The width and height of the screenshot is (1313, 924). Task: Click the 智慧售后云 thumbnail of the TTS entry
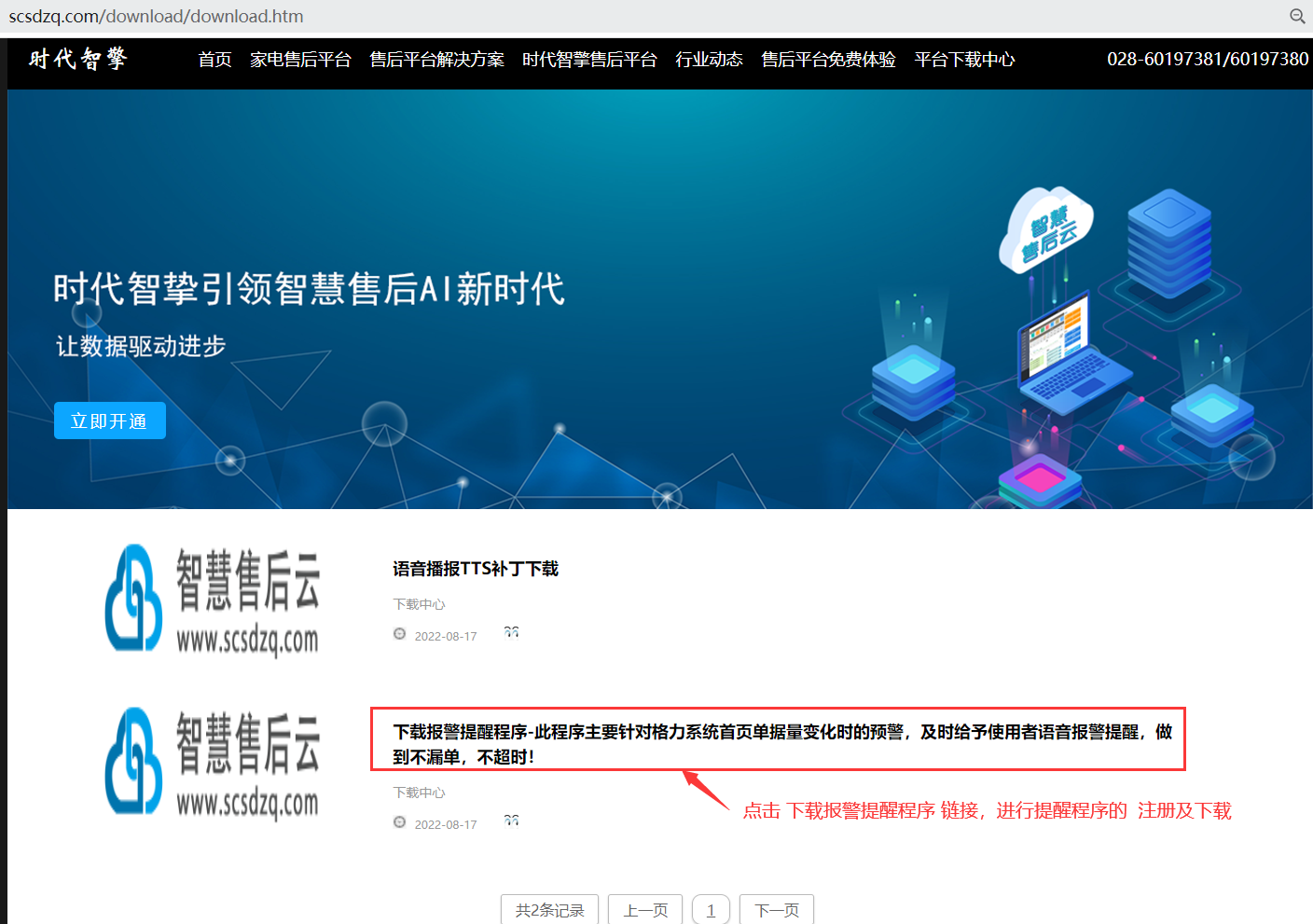213,600
